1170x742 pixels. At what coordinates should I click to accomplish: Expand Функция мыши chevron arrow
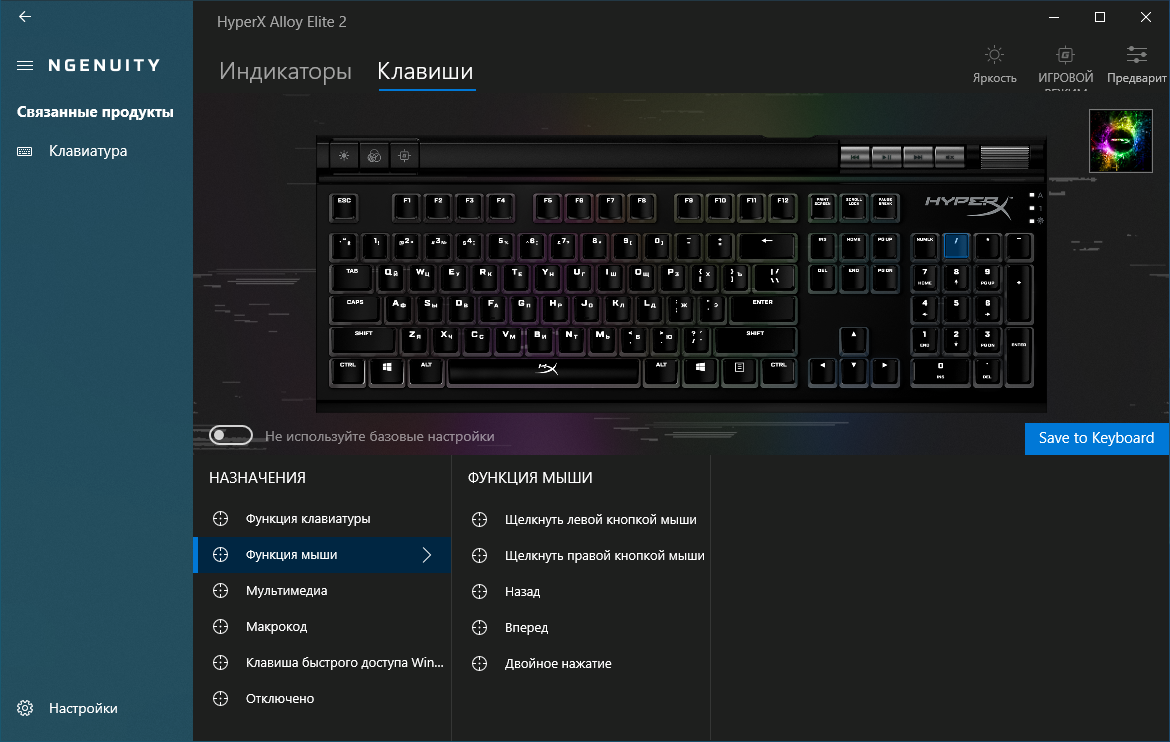427,555
